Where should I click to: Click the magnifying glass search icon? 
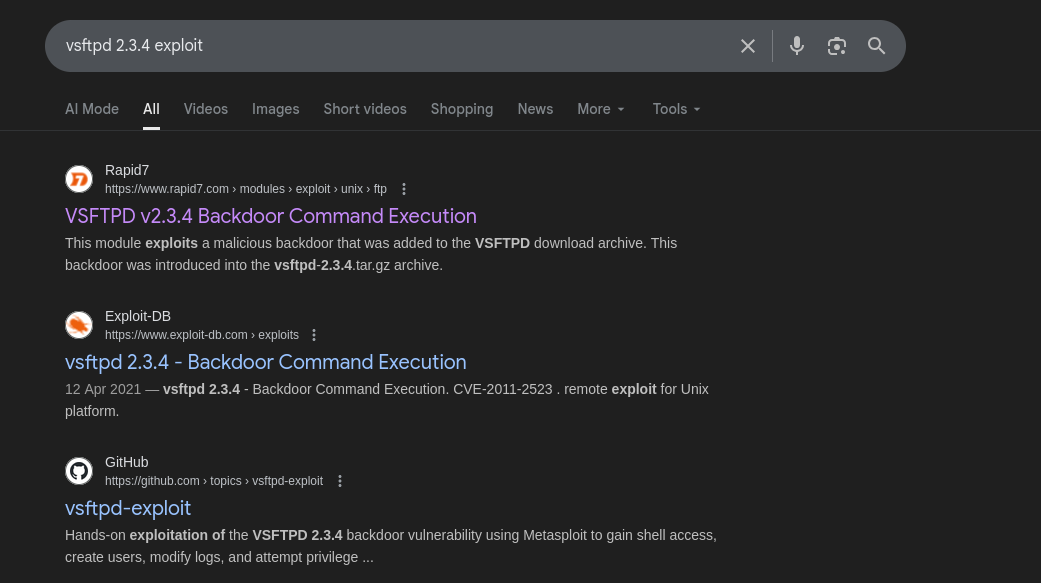click(876, 46)
